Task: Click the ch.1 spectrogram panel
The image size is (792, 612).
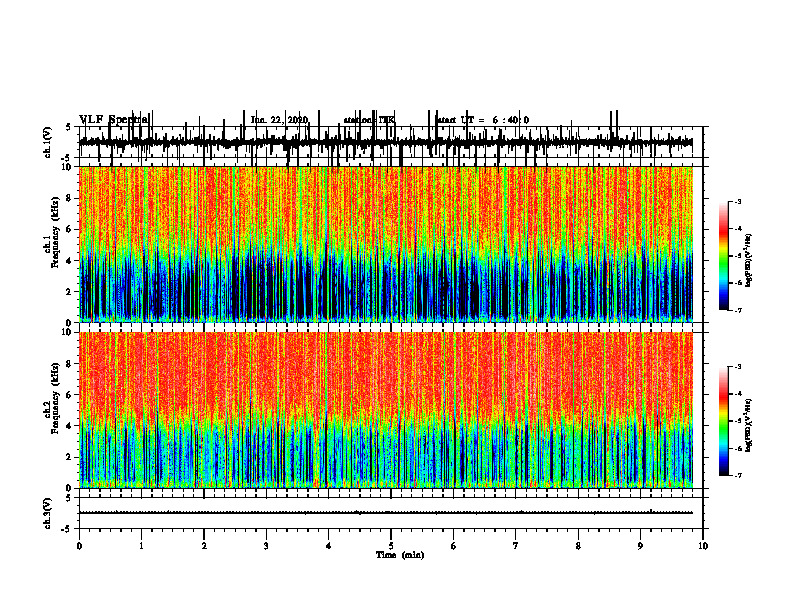Action: point(386,244)
